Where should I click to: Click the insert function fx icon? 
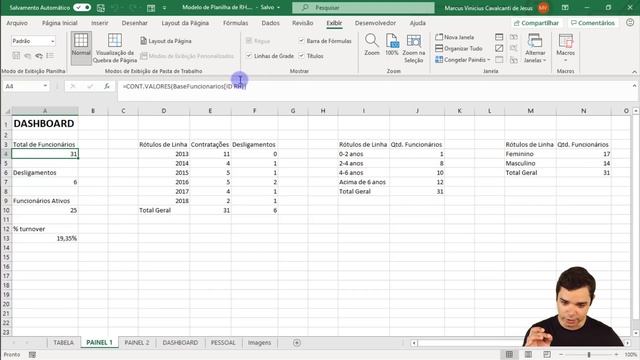pyautogui.click(x=107, y=86)
